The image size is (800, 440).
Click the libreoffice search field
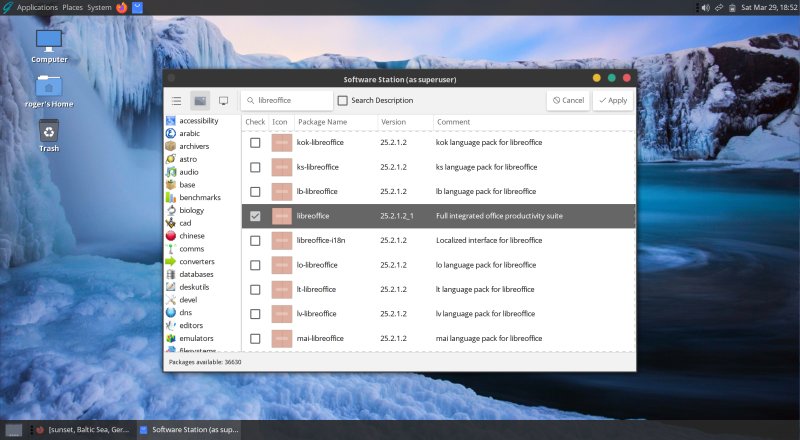[292, 101]
